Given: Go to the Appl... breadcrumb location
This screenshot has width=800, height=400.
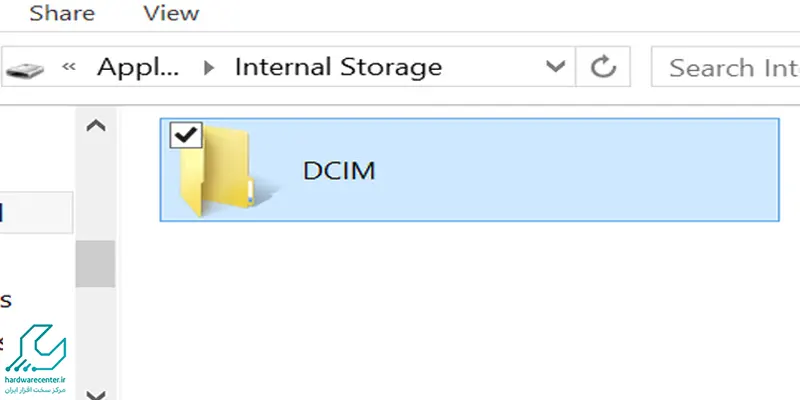Looking at the screenshot, I should (x=138, y=67).
